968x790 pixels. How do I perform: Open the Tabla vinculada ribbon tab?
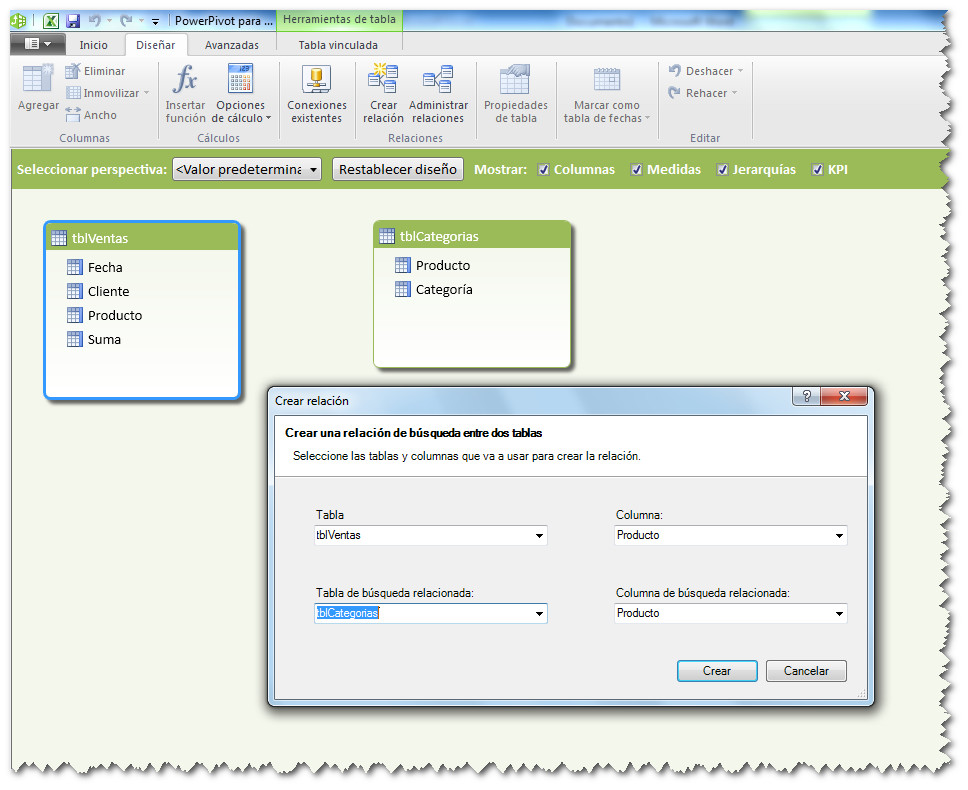339,44
